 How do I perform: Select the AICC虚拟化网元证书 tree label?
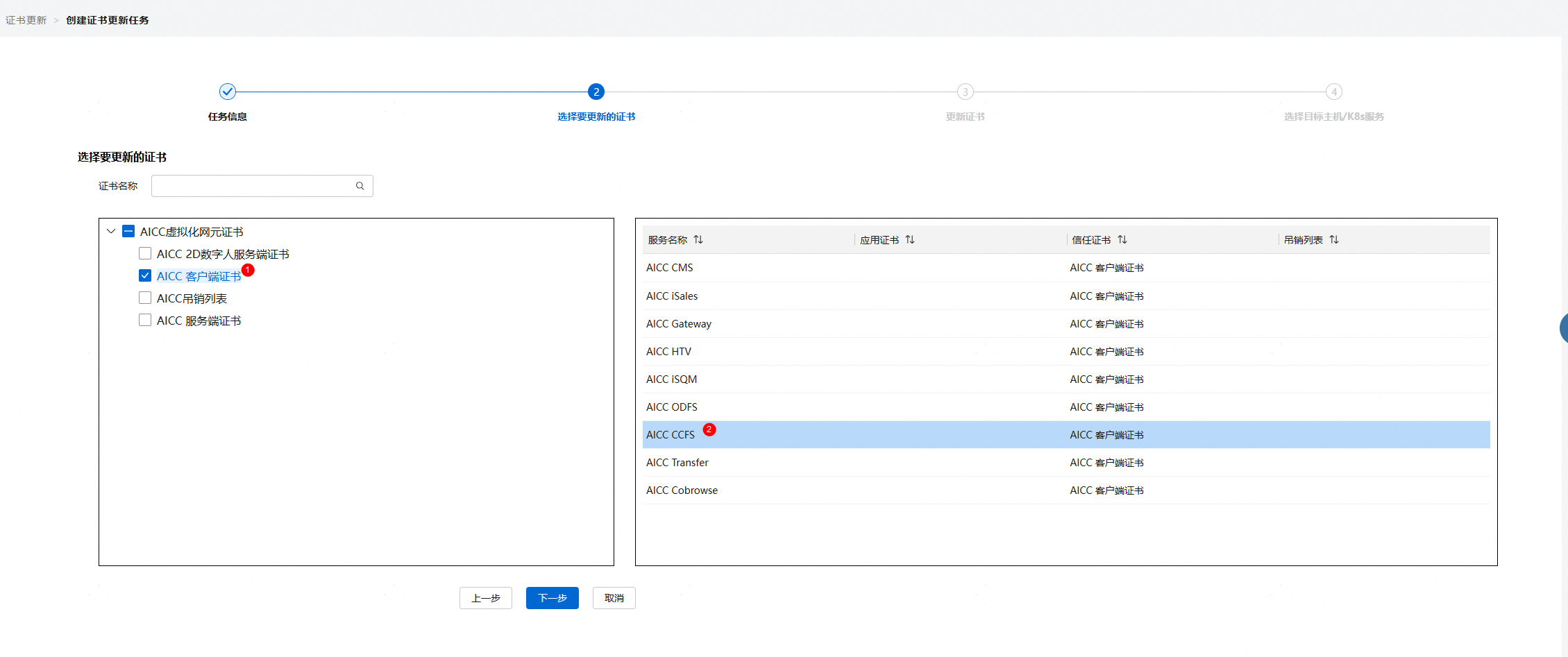point(192,232)
